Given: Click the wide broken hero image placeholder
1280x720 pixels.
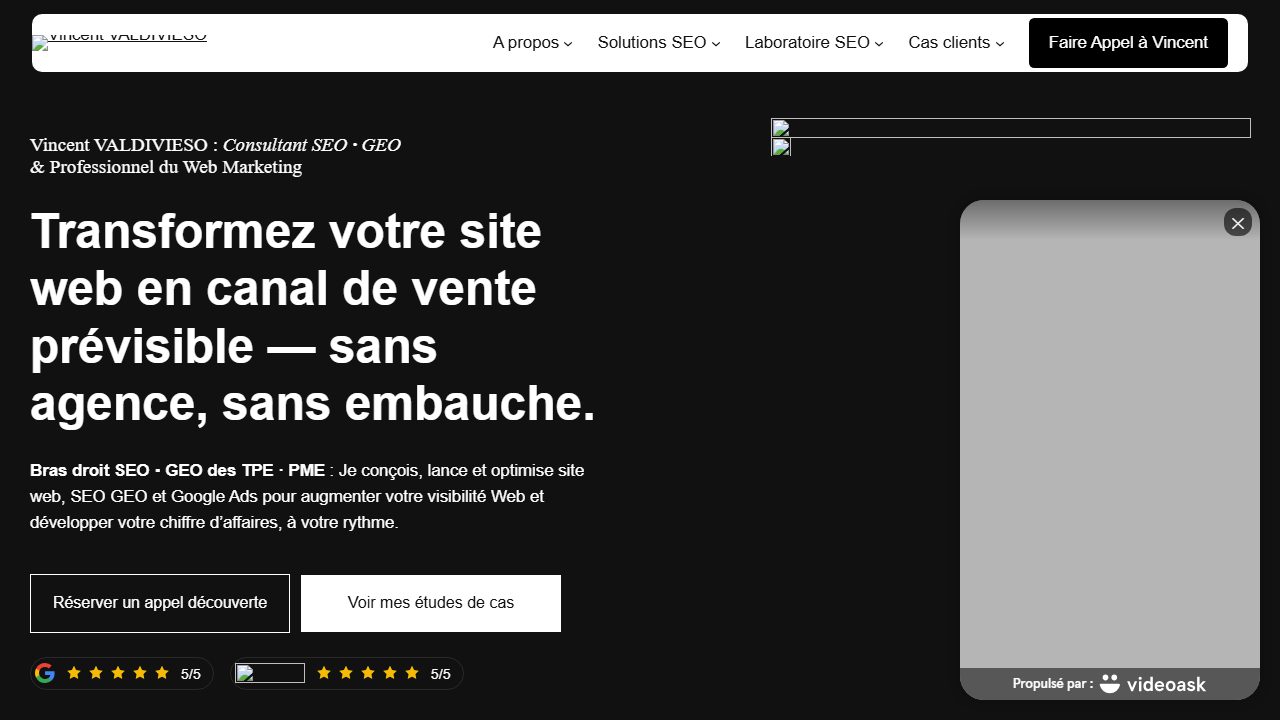Looking at the screenshot, I should [x=1011, y=128].
